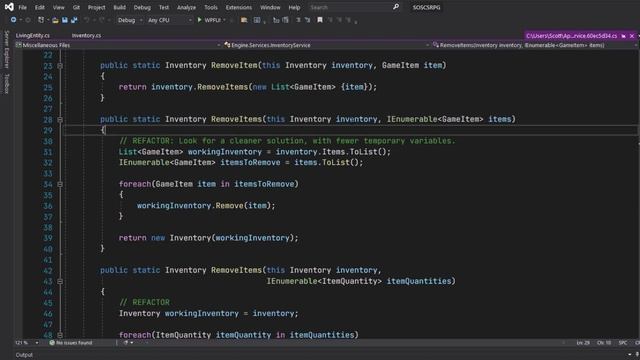The image size is (640, 360).
Task: Collapse the RemoveItem method at line 23
Action: coord(60,65)
